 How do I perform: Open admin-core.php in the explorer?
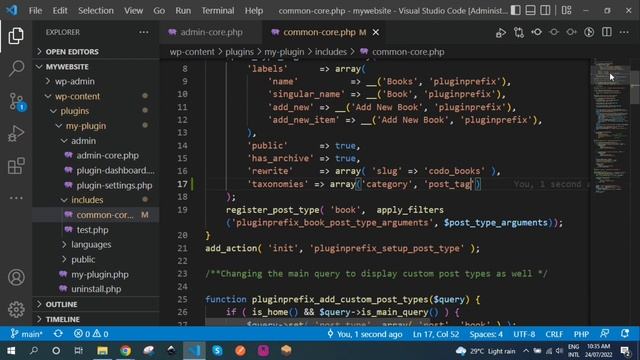tap(107, 156)
